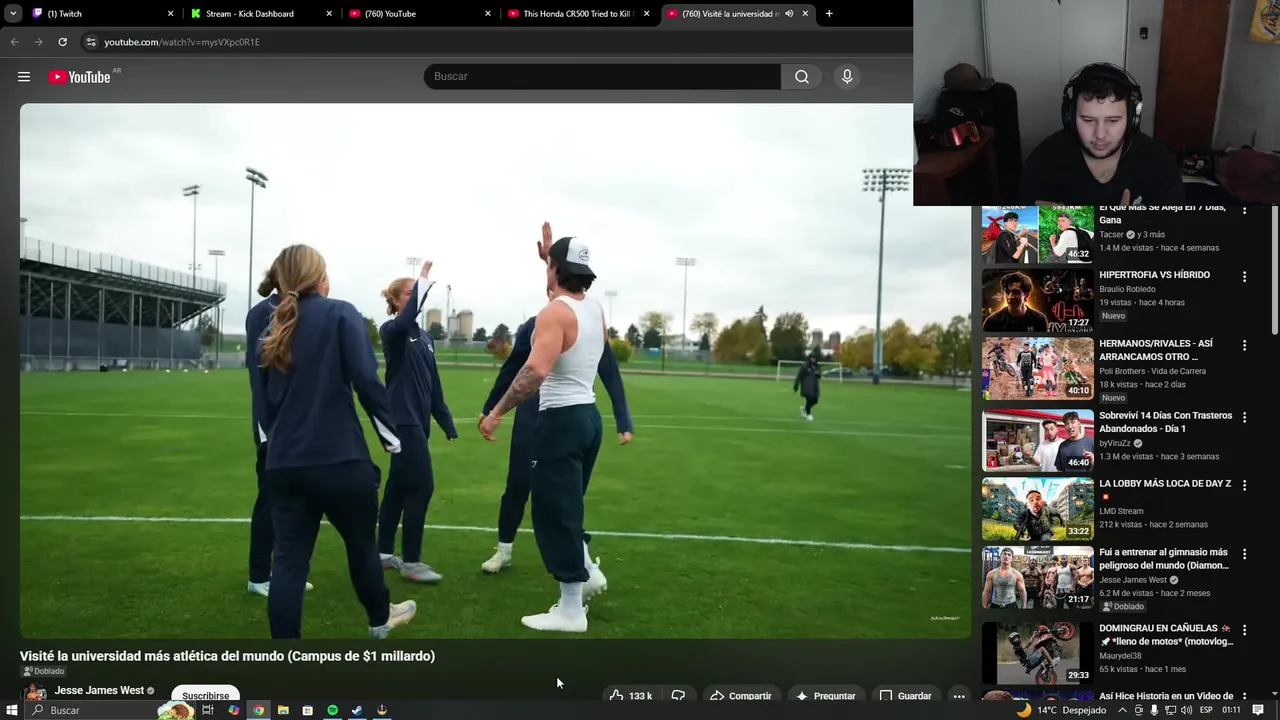This screenshot has height=720, width=1280.
Task: Open Copilot from the taskbar
Action: pyautogui.click(x=234, y=710)
